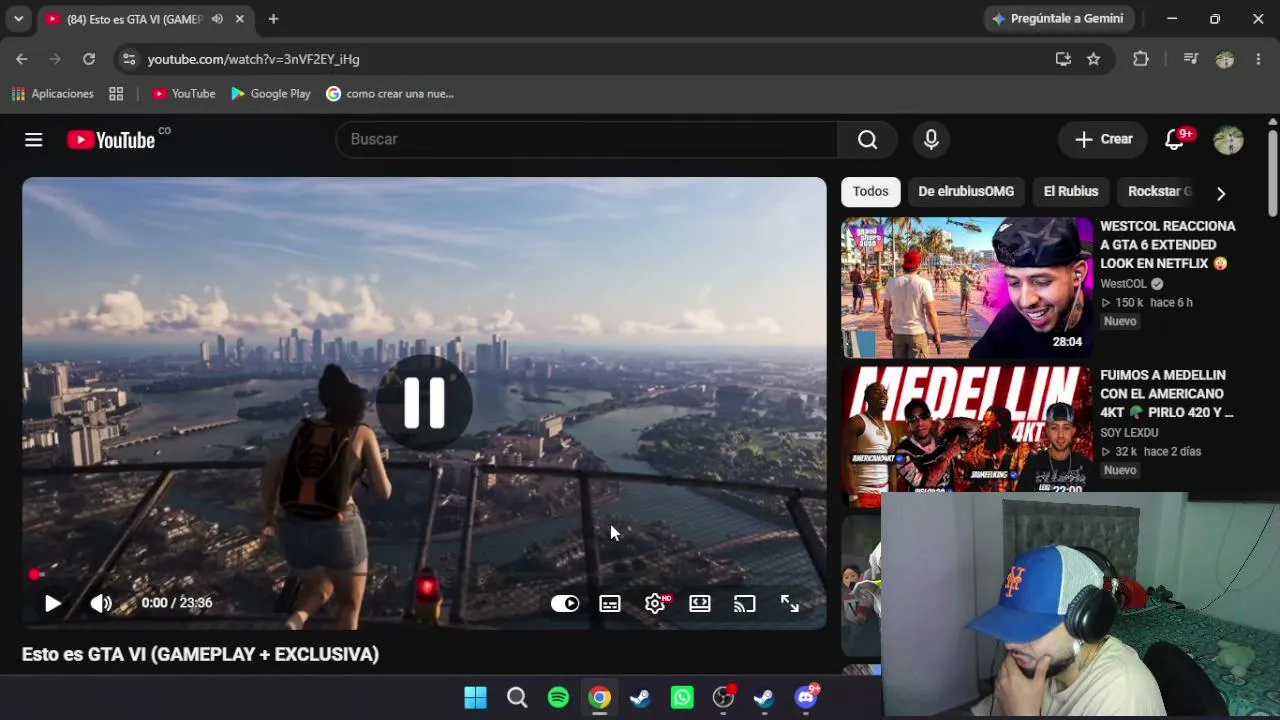1280x720 pixels.
Task: Select the Todos filter chip
Action: pyautogui.click(x=871, y=192)
